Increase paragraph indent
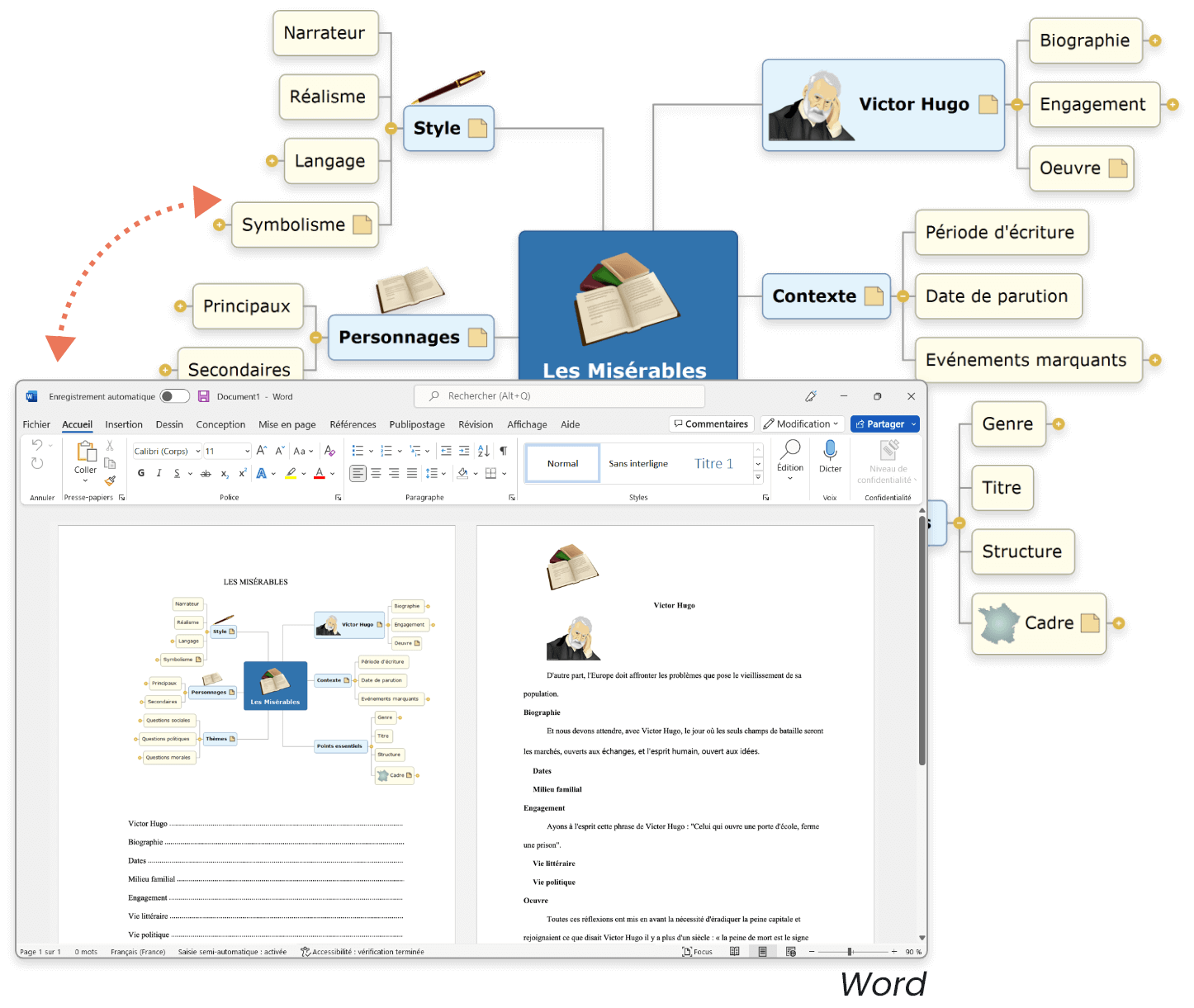Viewport: 1194px width, 1008px height. [464, 451]
